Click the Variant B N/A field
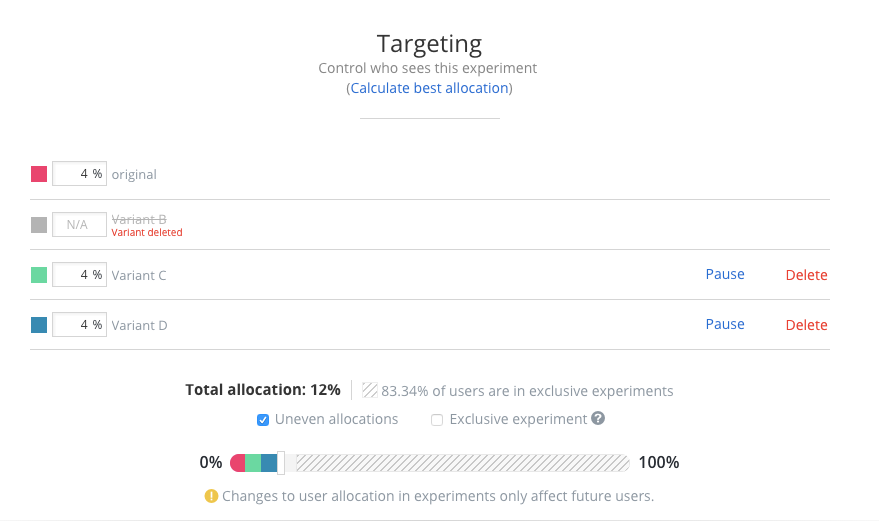This screenshot has width=879, height=524. pyautogui.click(x=79, y=224)
